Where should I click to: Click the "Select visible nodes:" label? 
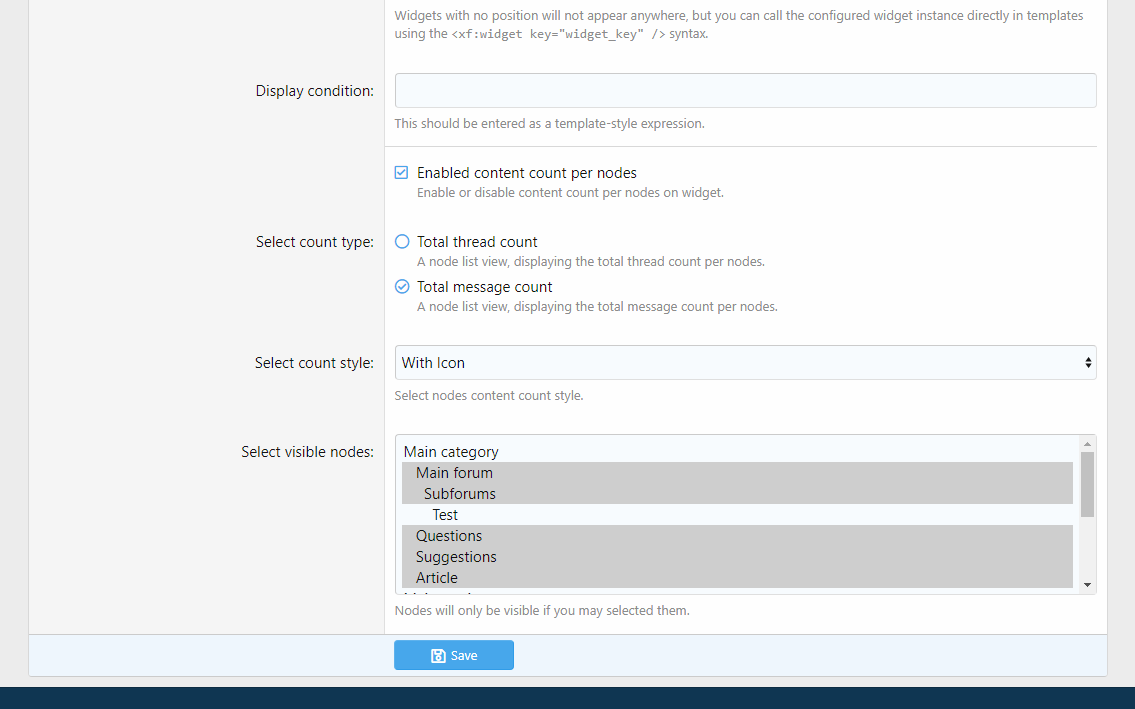click(x=307, y=452)
